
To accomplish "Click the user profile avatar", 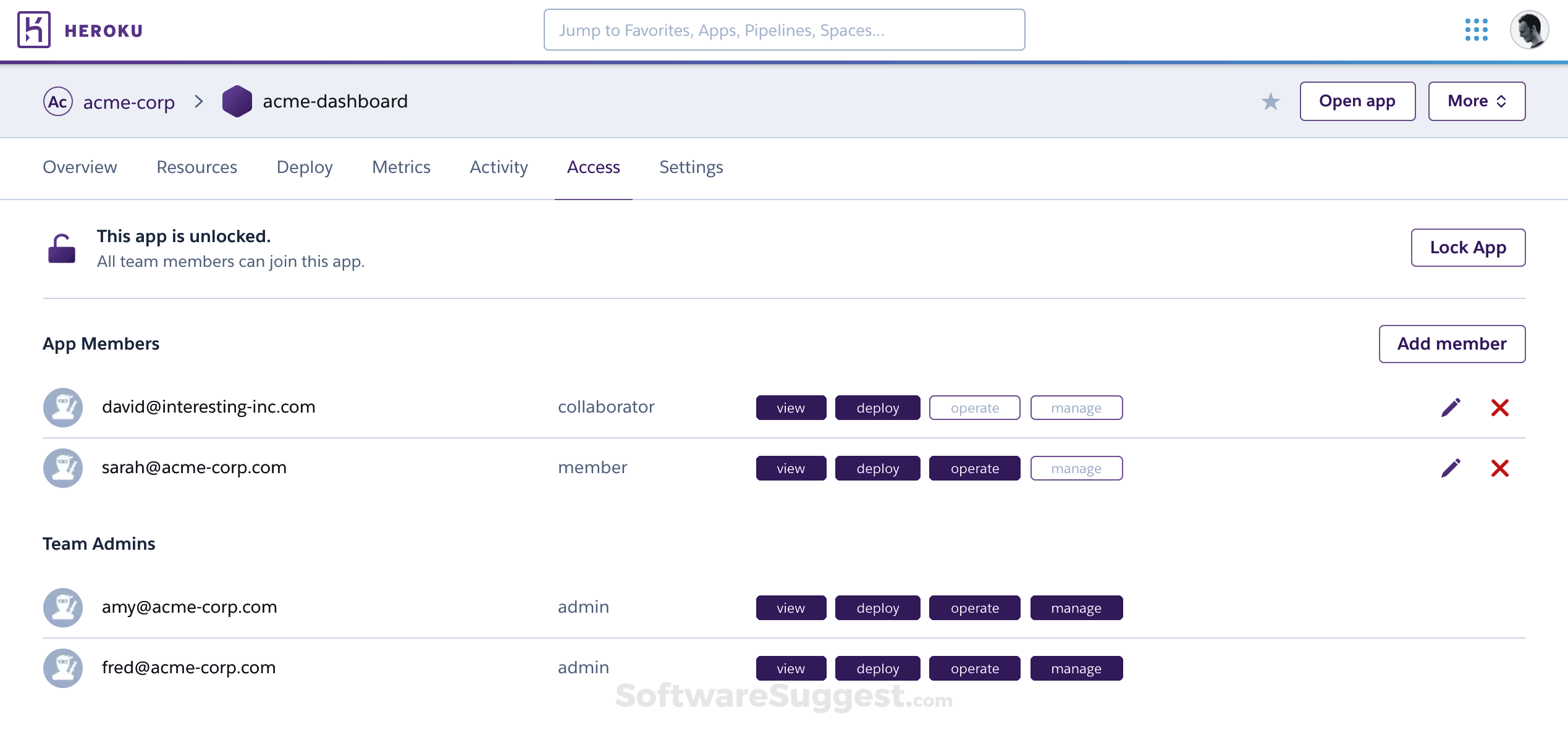I will coord(1530,29).
